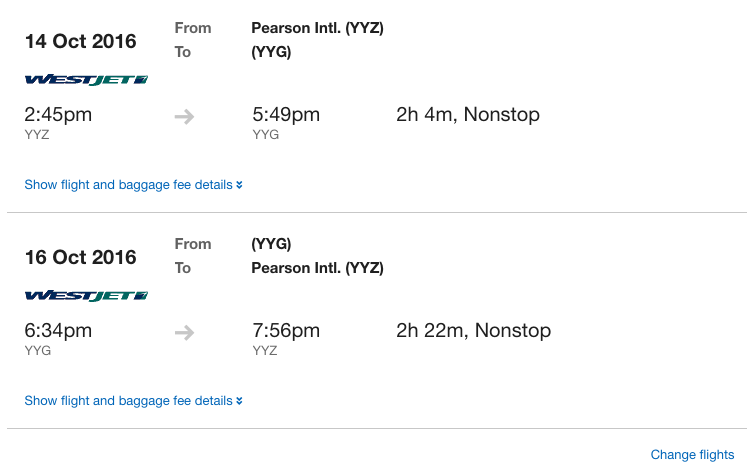
Task: Click the (YYG) origin on the return flight
Action: pos(271,244)
